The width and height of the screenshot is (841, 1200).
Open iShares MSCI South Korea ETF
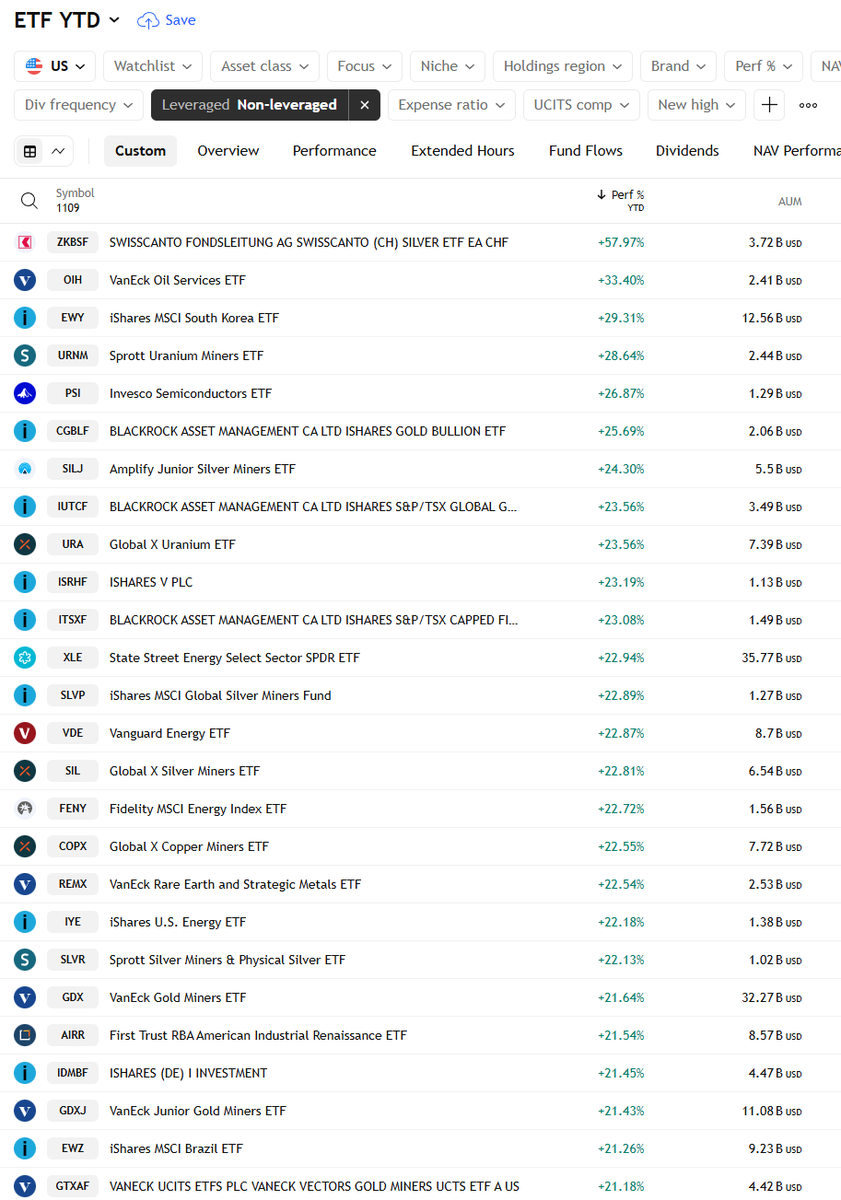coord(194,318)
